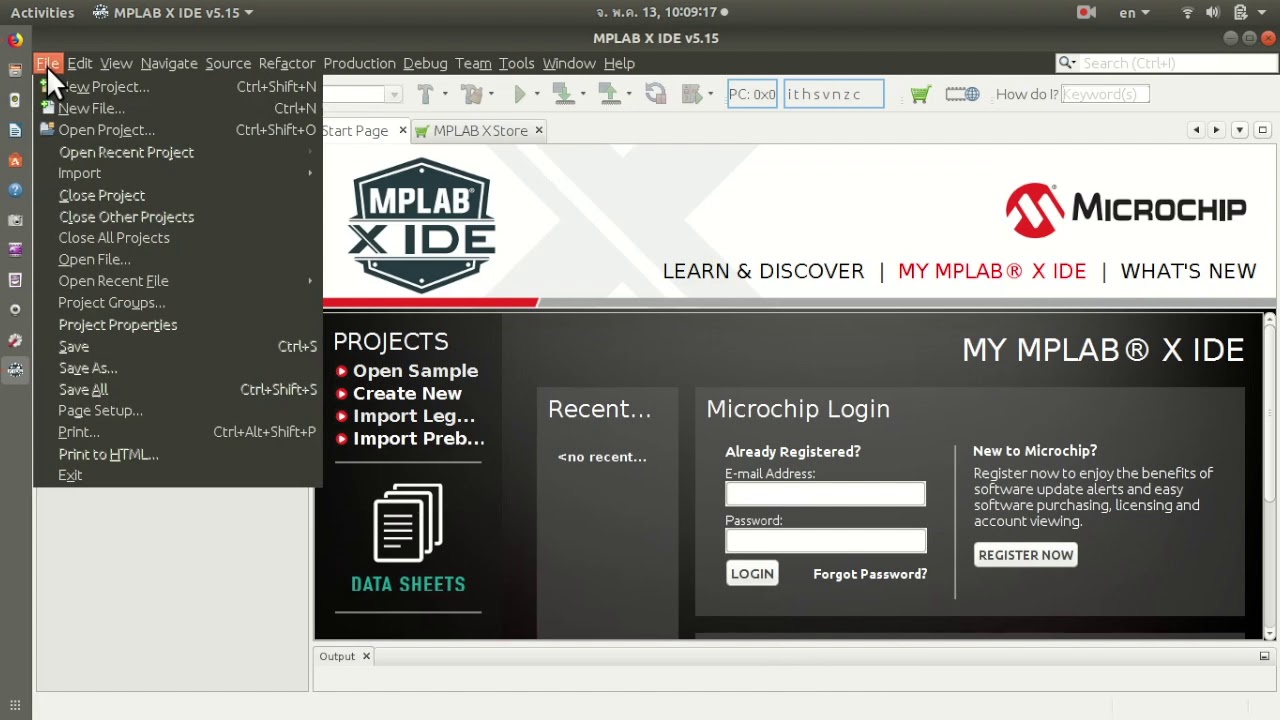The height and width of the screenshot is (720, 1280).
Task: Switch to the MPLAB X Store tab
Action: click(x=480, y=130)
